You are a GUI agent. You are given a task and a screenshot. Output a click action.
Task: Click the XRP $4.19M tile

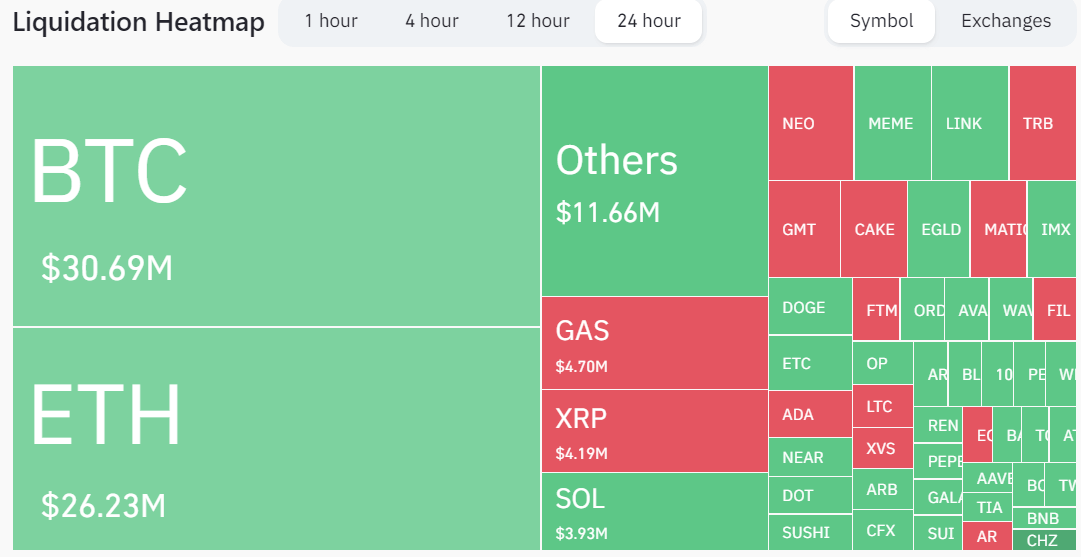654,430
